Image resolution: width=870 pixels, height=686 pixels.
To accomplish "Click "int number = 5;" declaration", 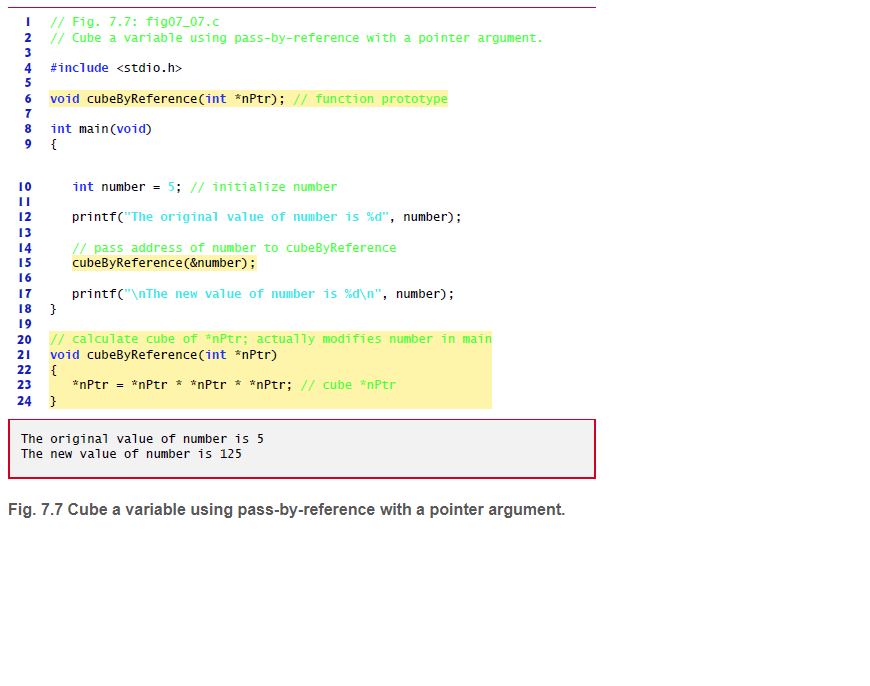I will point(127,186).
